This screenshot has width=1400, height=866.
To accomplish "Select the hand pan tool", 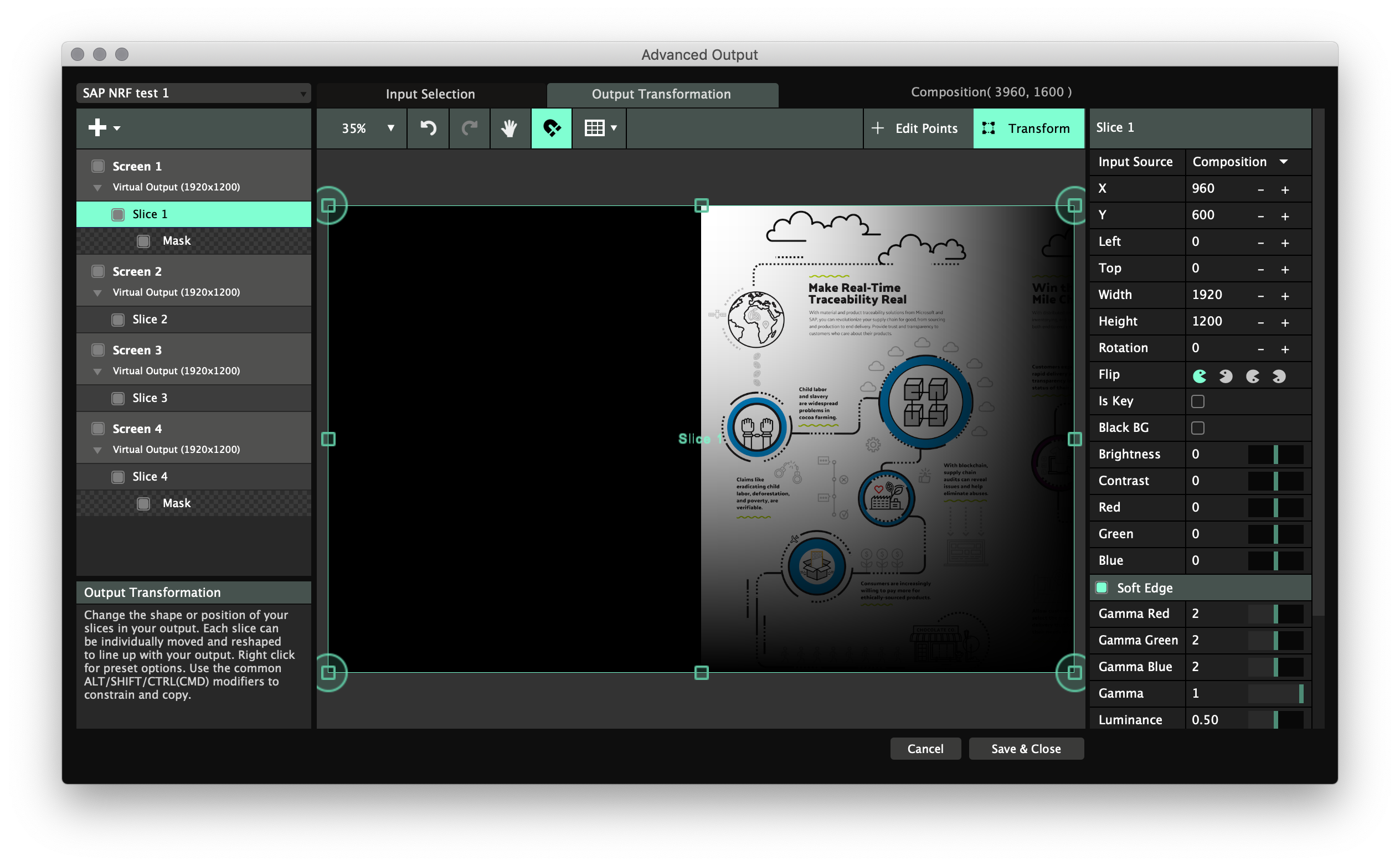I will [x=509, y=128].
